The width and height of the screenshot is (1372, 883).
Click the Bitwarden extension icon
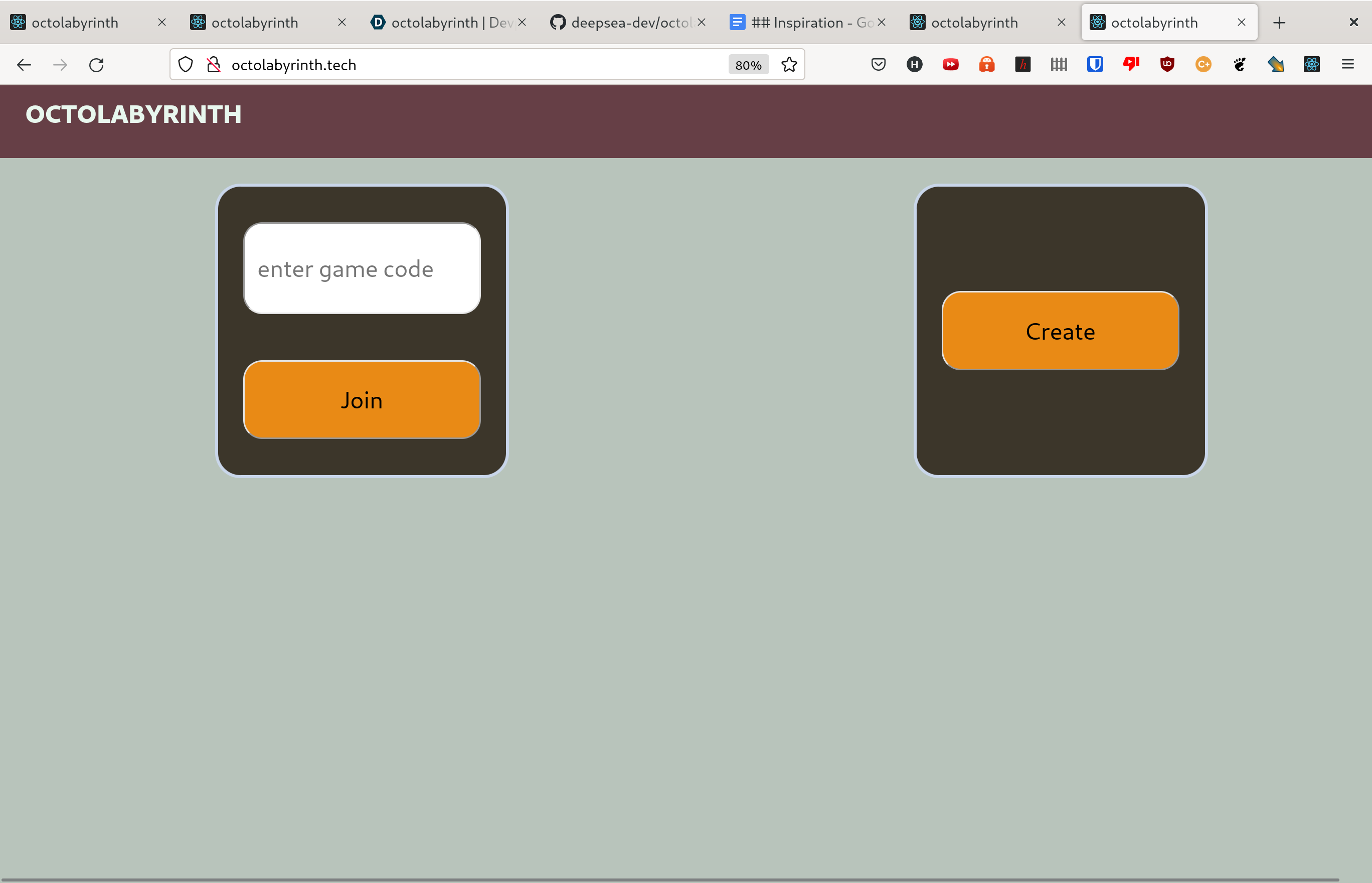(x=1095, y=64)
